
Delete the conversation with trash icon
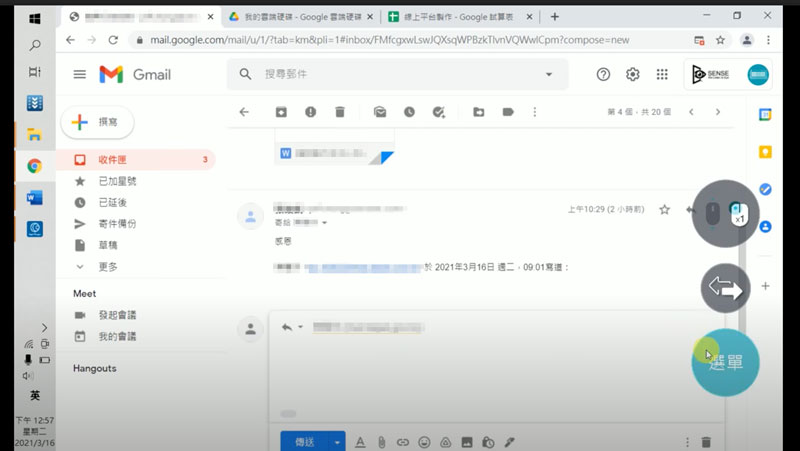tap(340, 112)
